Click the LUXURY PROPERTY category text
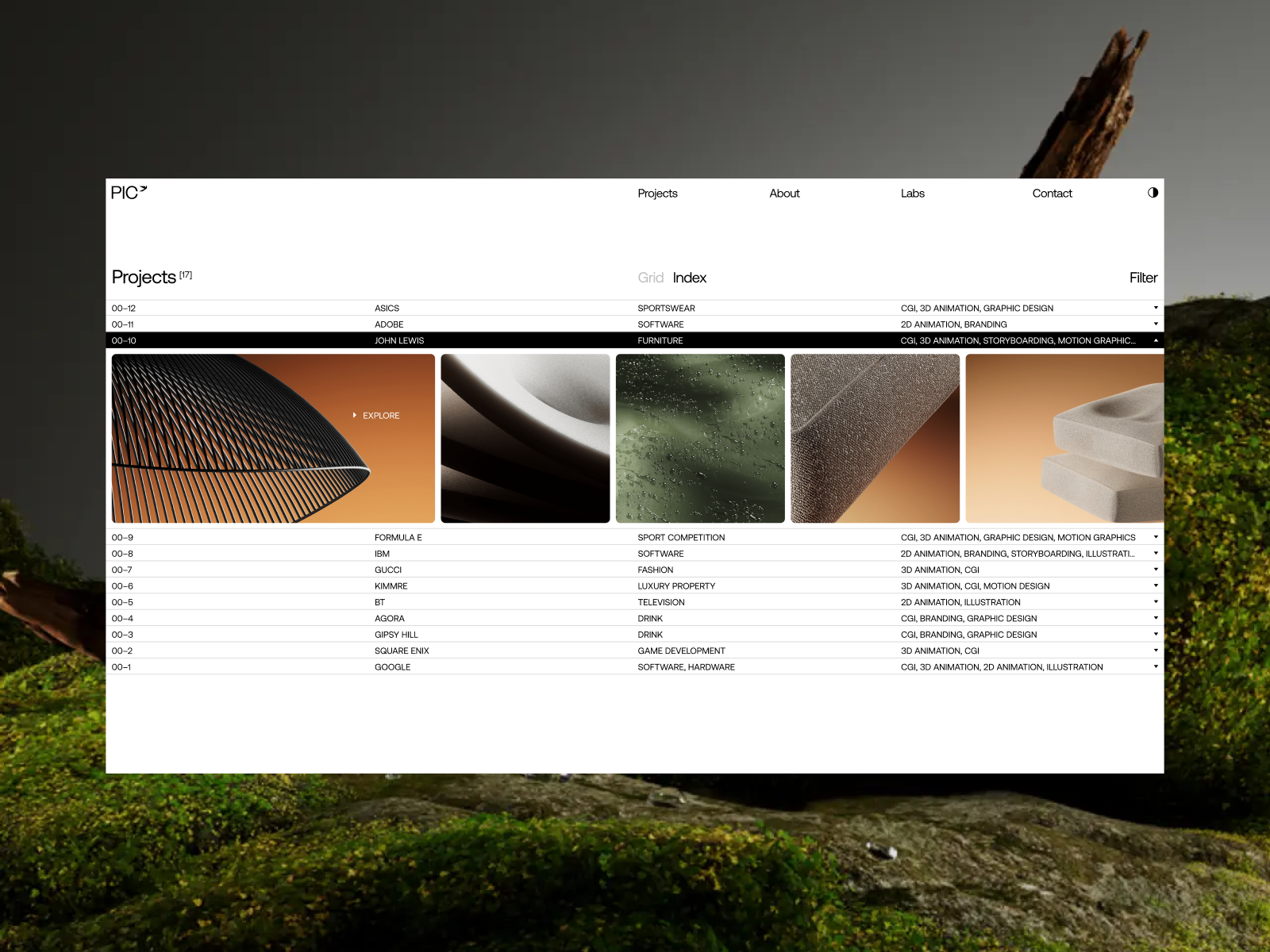This screenshot has width=1270, height=952. click(676, 586)
